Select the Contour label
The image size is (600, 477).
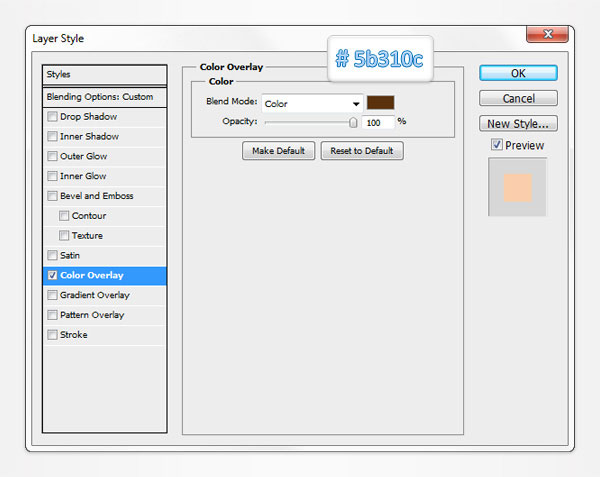[x=89, y=216]
